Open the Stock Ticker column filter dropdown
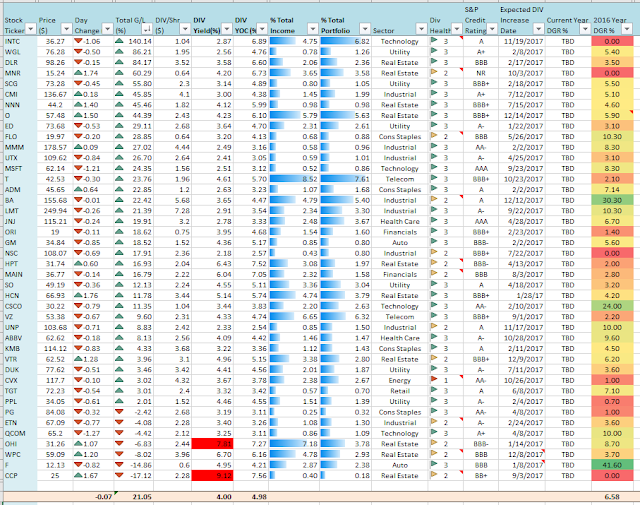The width and height of the screenshot is (640, 505). coord(31,29)
